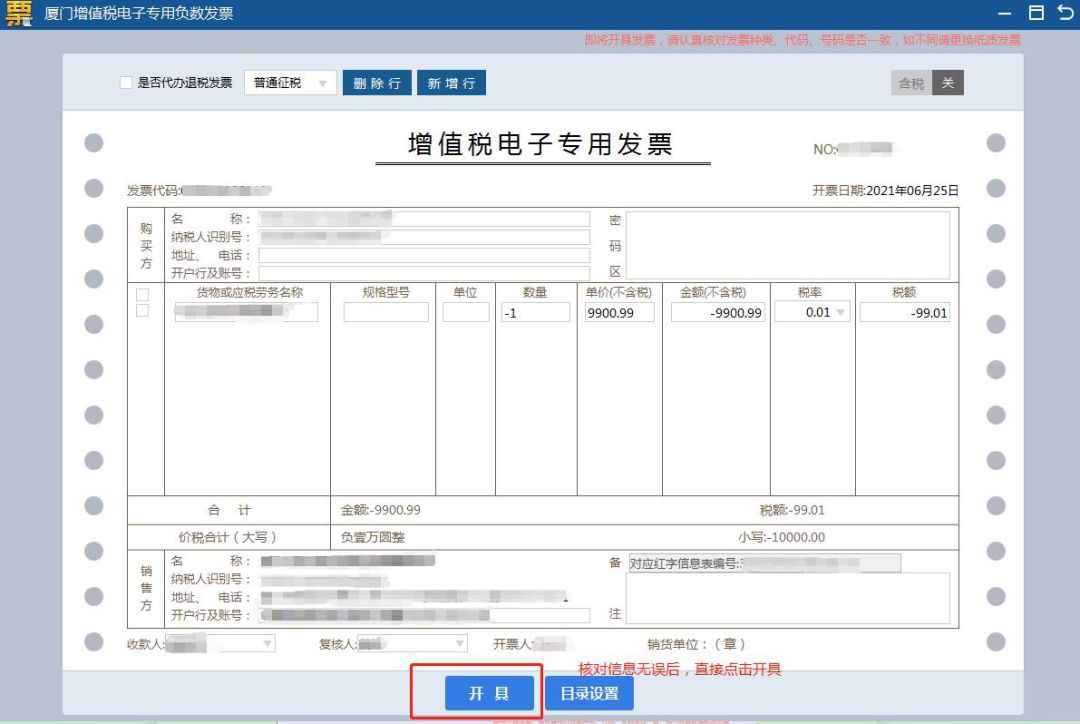Click the 数量 column header

[x=534, y=292]
